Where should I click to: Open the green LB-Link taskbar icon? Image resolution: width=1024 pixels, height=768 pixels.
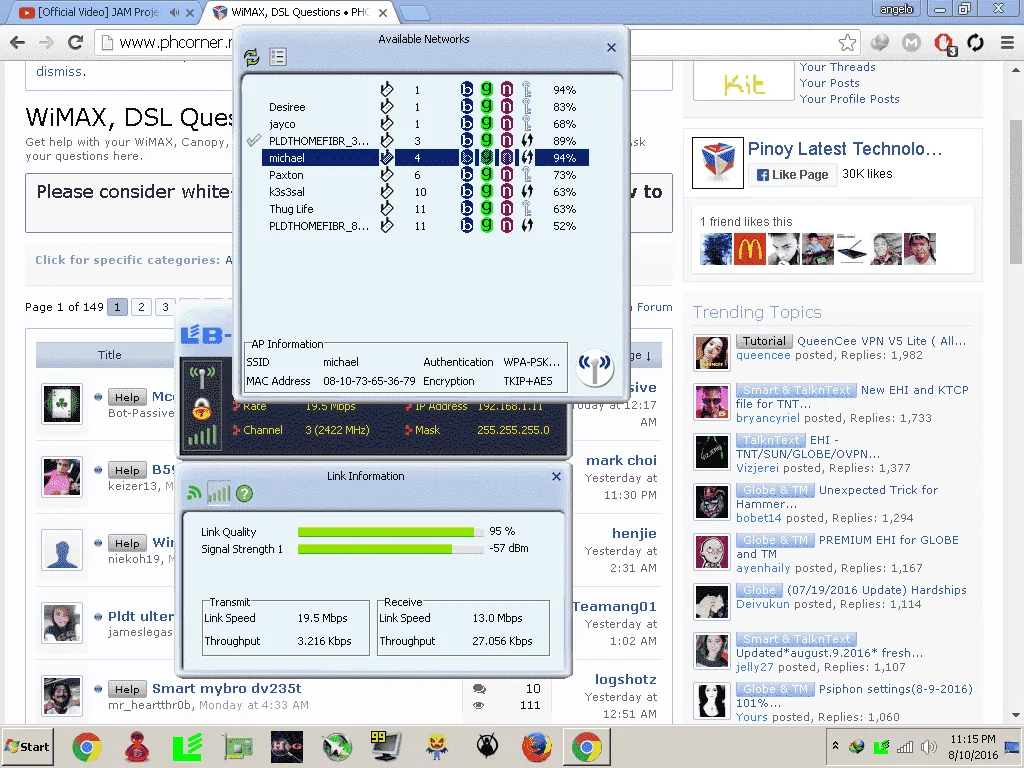tap(187, 746)
